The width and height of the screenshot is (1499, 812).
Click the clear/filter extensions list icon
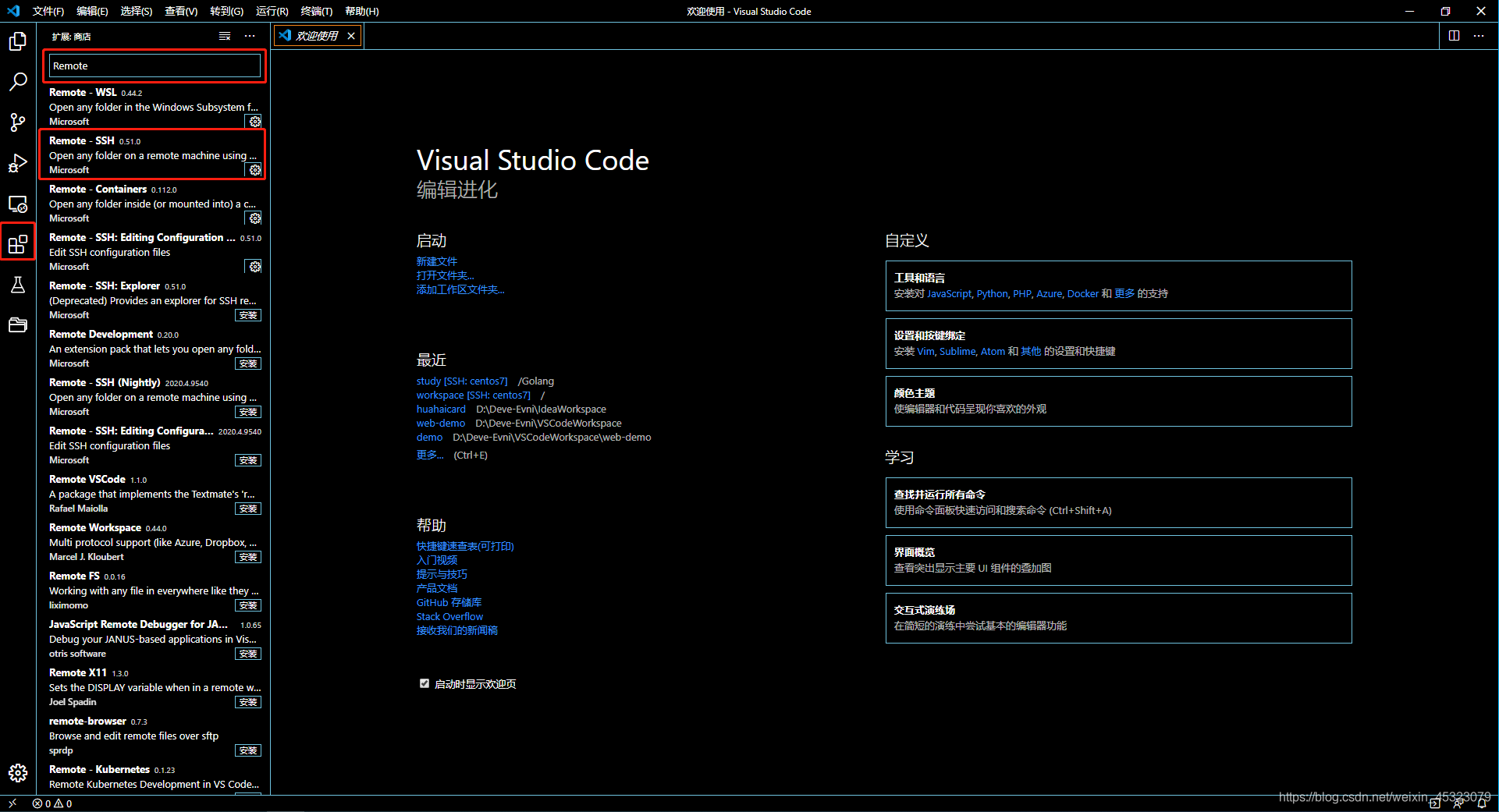coord(225,36)
